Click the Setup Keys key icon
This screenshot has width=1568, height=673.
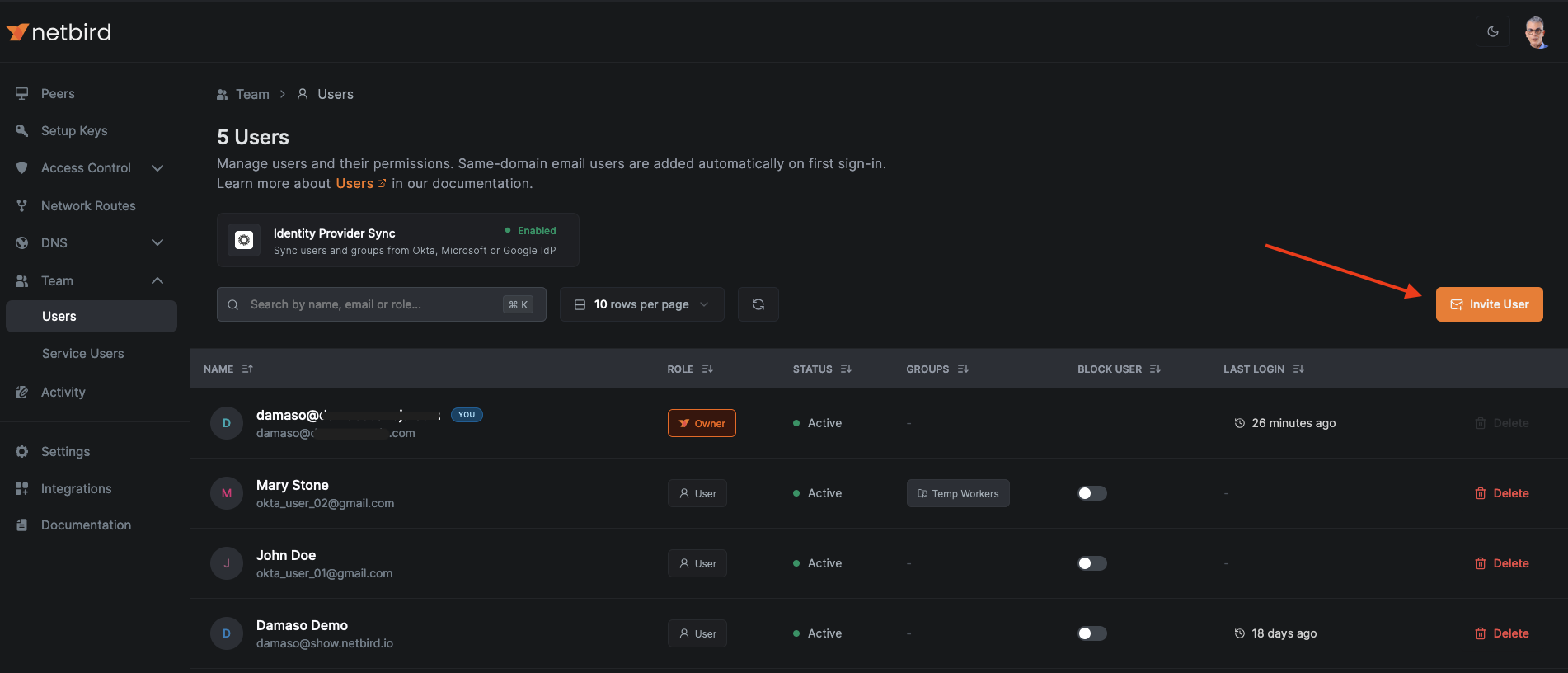(22, 131)
